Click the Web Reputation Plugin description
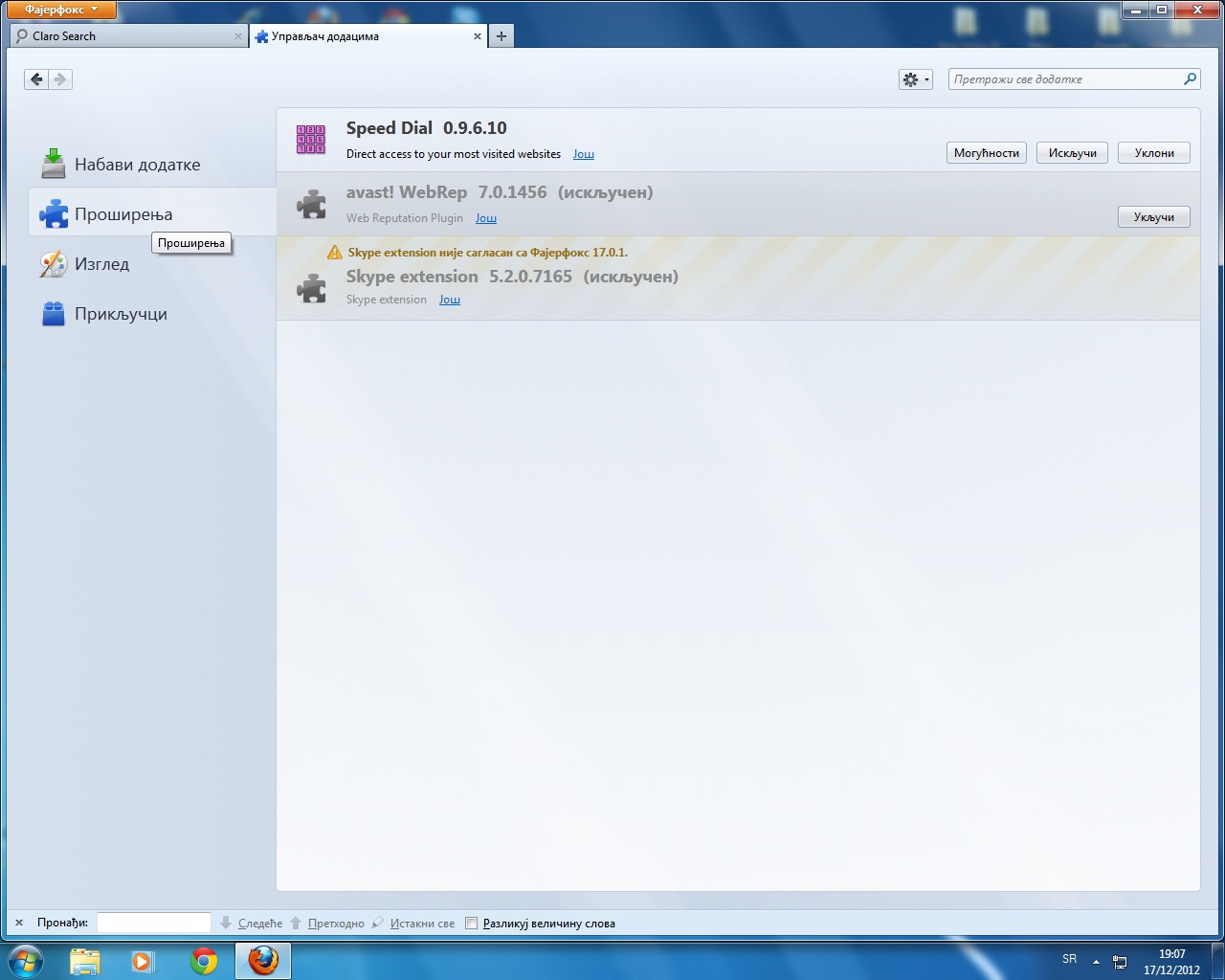This screenshot has width=1225, height=980. point(405,218)
